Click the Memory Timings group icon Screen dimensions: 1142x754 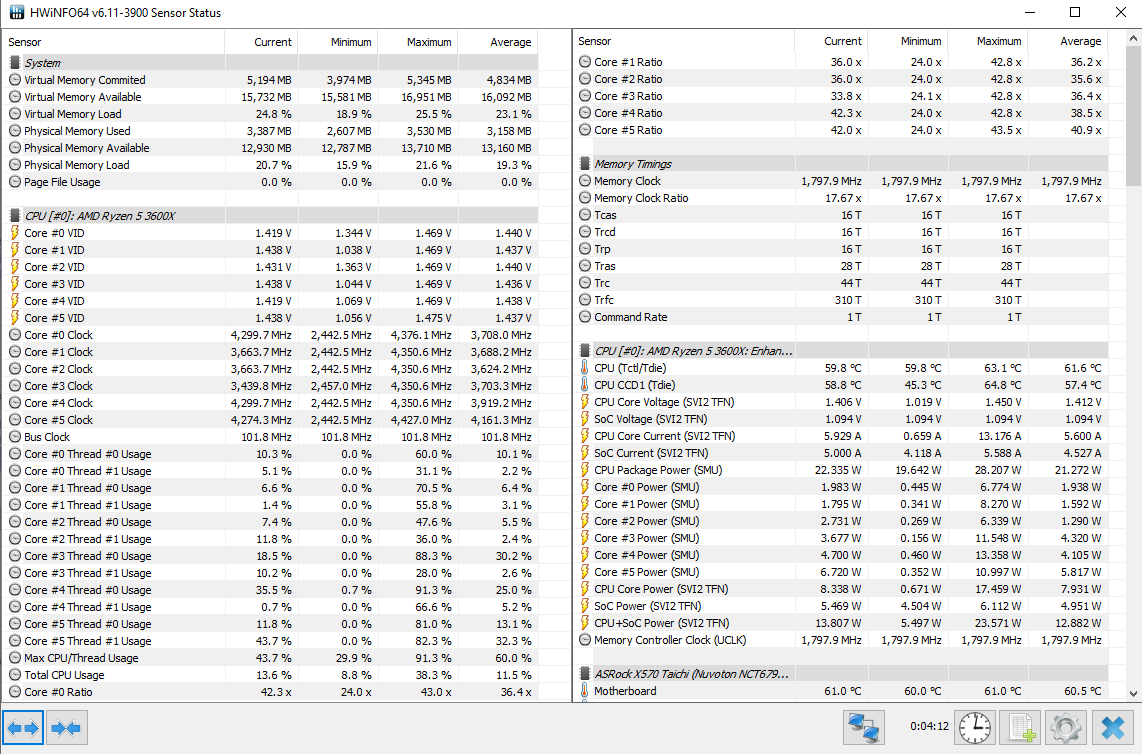tap(585, 164)
